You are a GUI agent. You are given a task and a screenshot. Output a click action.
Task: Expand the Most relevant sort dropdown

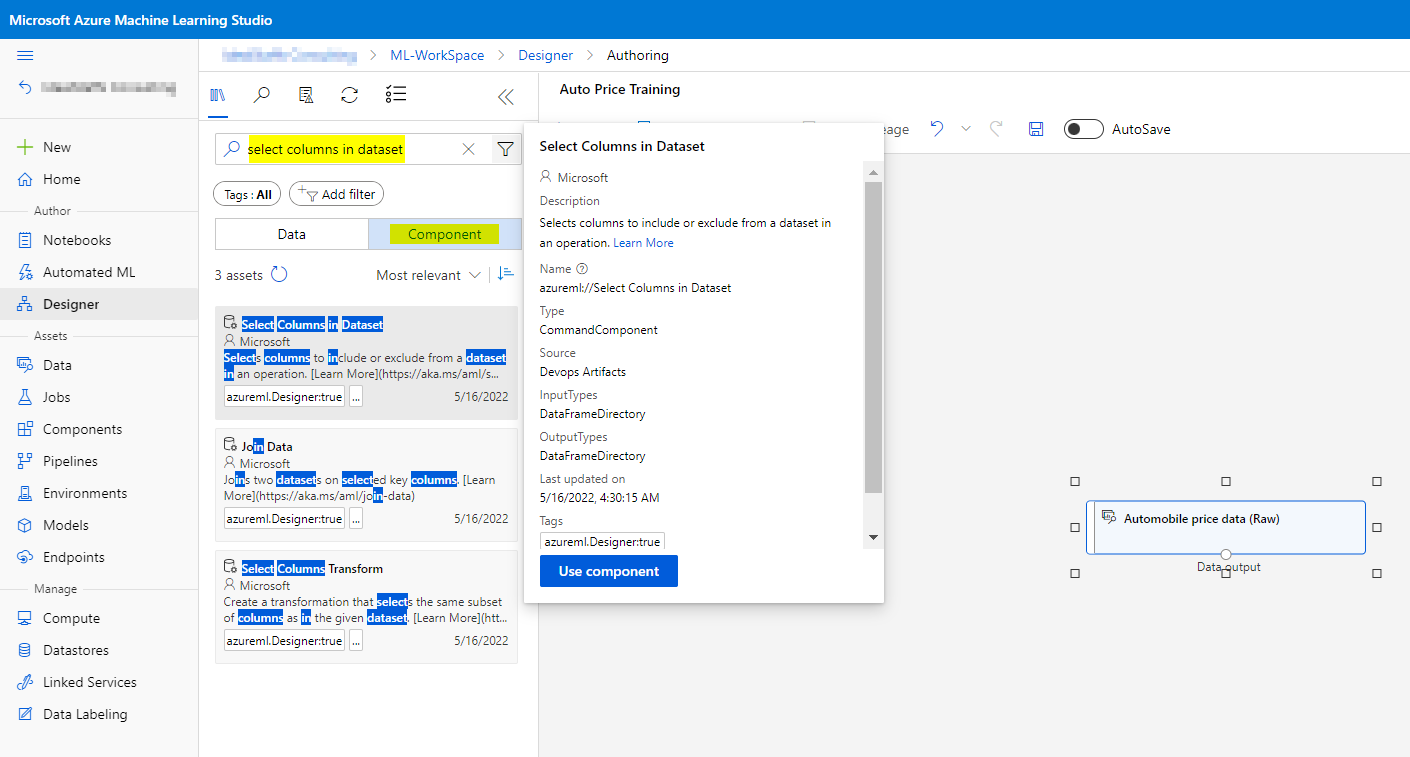coord(428,275)
